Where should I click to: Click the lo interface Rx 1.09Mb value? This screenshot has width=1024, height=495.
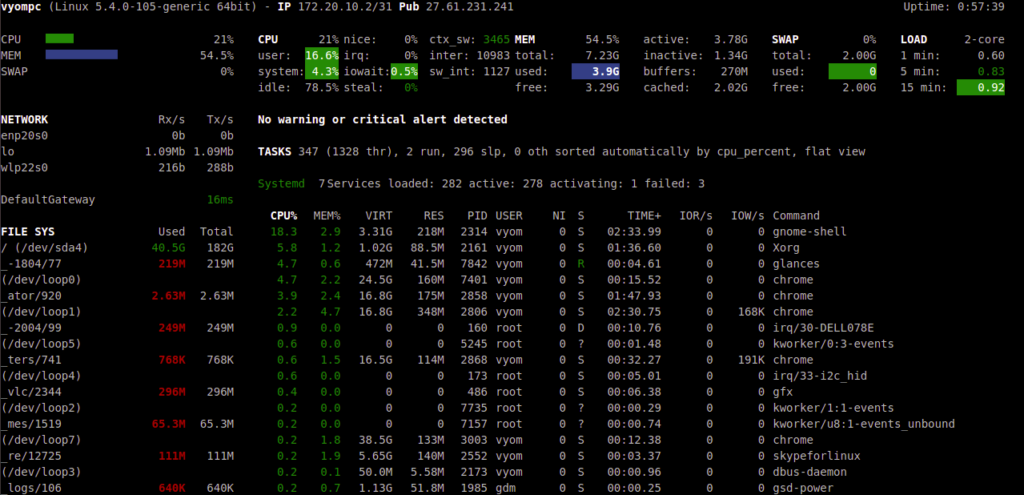click(165, 152)
